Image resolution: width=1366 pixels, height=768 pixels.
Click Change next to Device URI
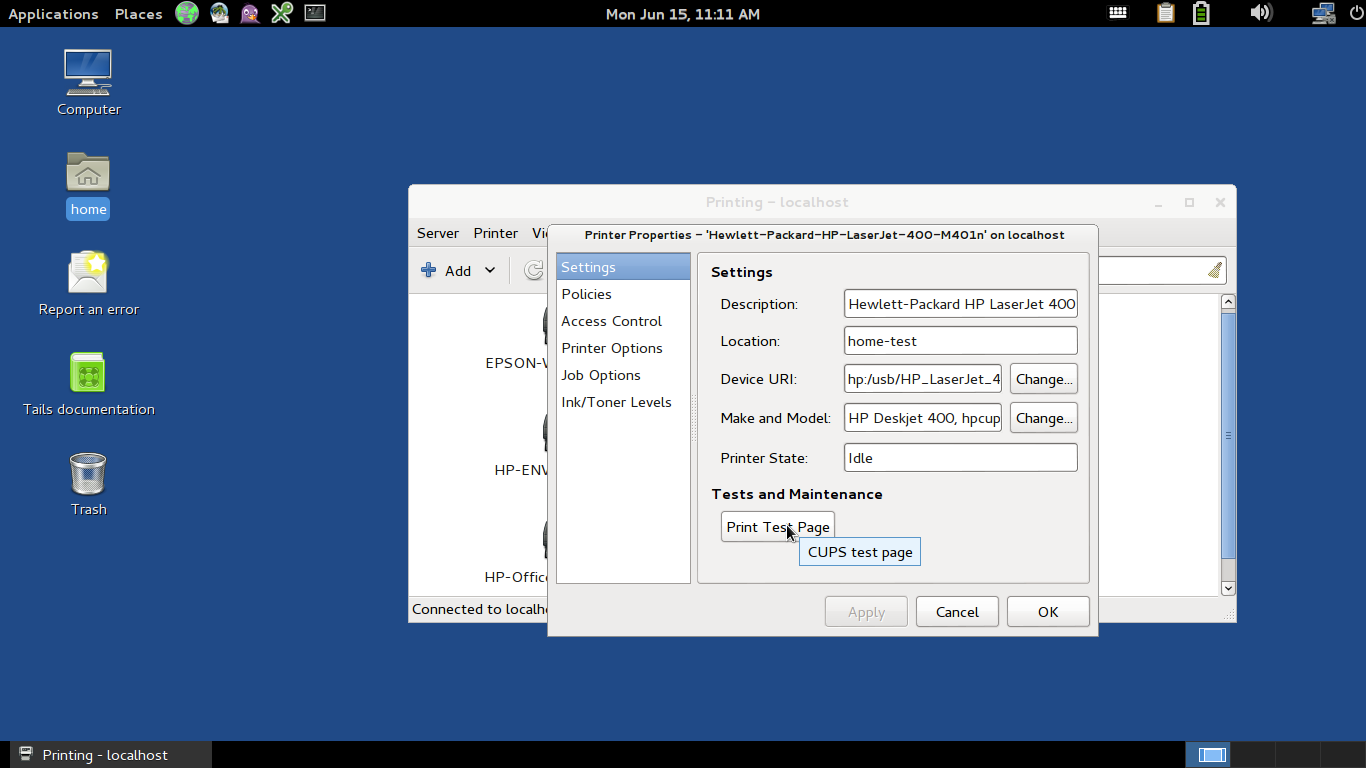pos(1044,379)
